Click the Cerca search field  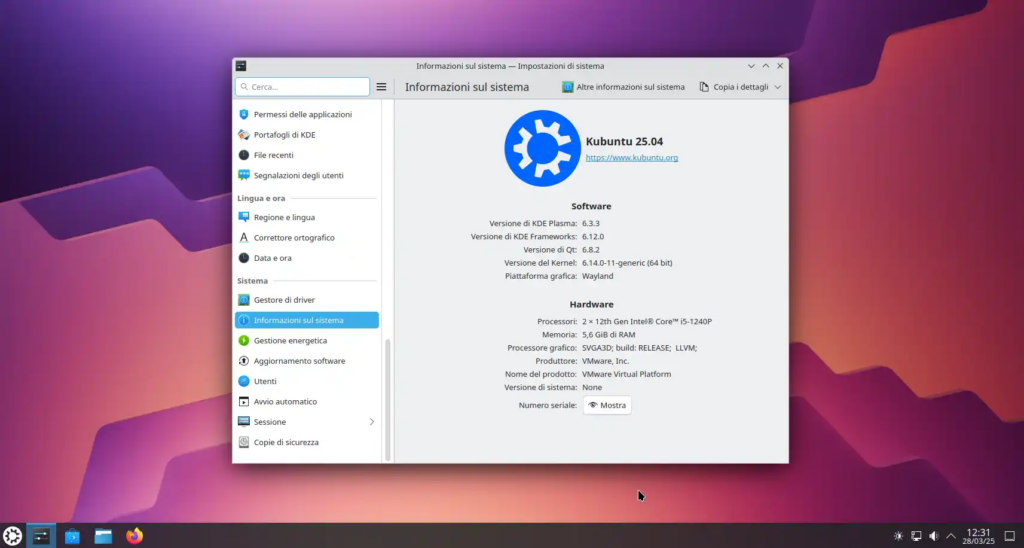click(302, 87)
